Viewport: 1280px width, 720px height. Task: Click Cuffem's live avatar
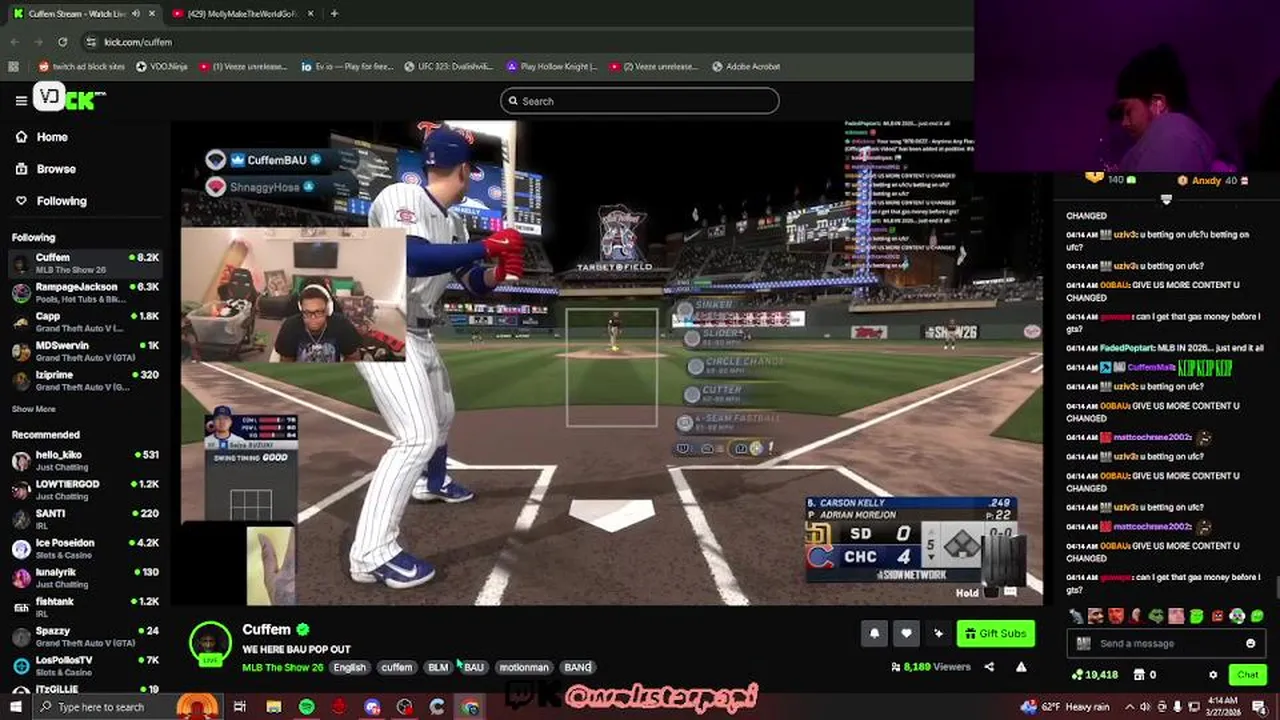(x=210, y=643)
